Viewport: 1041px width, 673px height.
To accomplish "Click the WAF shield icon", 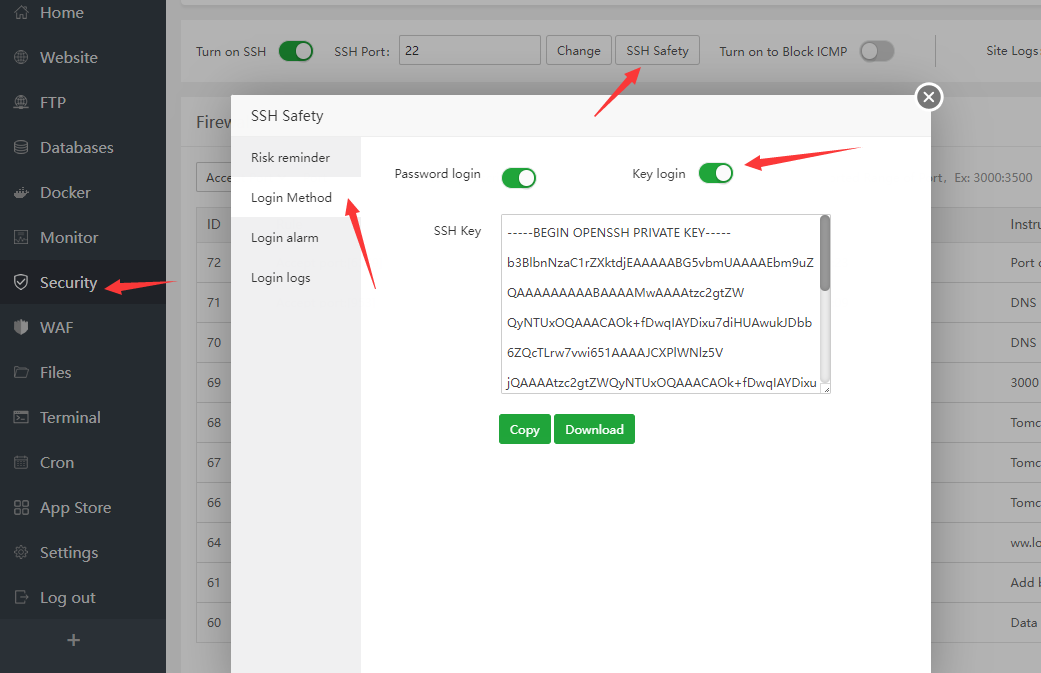I will pos(21,327).
